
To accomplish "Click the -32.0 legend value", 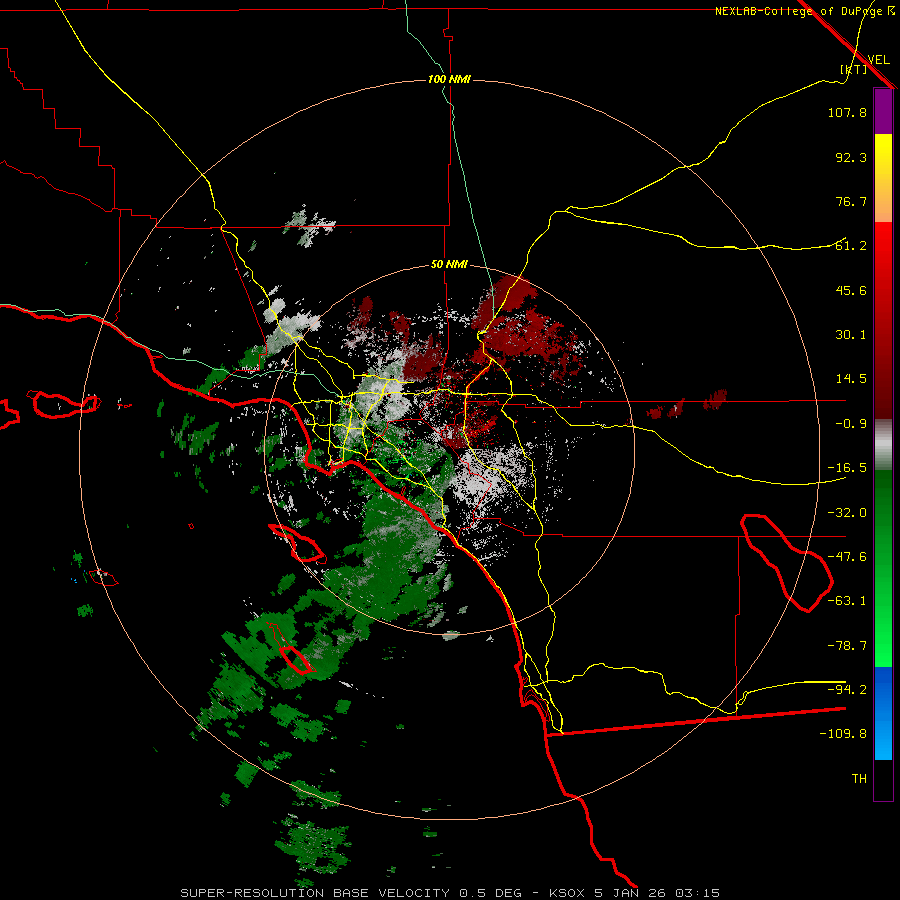I will 847,513.
